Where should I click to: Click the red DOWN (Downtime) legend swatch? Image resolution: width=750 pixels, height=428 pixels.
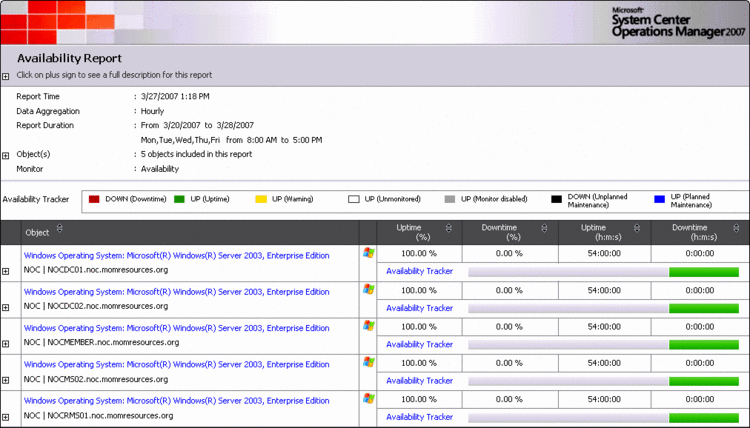coord(95,199)
